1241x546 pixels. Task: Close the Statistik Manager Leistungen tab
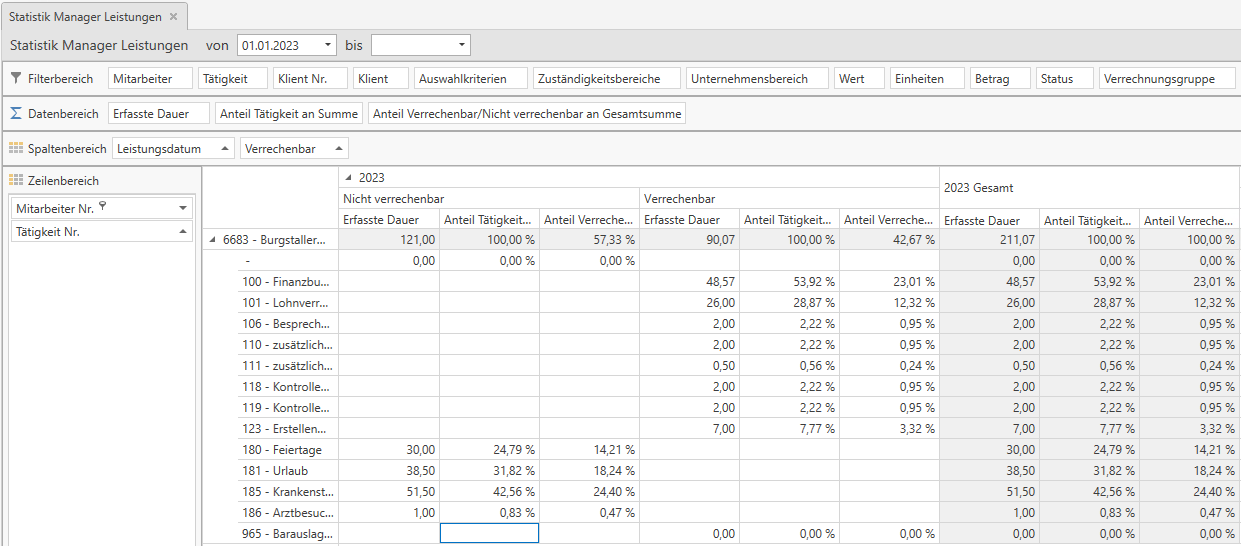[x=173, y=17]
